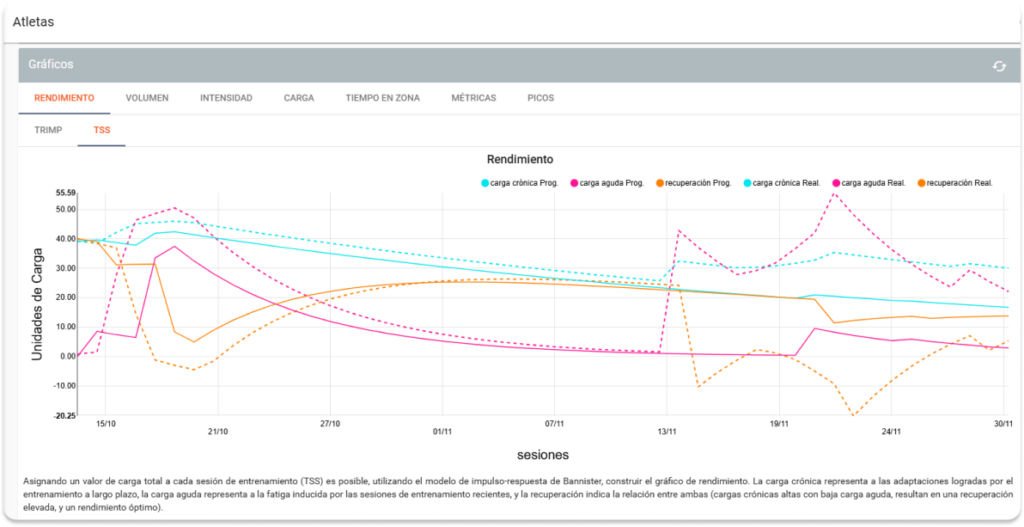Open the MÉTRICAS tab
The image size is (1024, 527).
[474, 98]
